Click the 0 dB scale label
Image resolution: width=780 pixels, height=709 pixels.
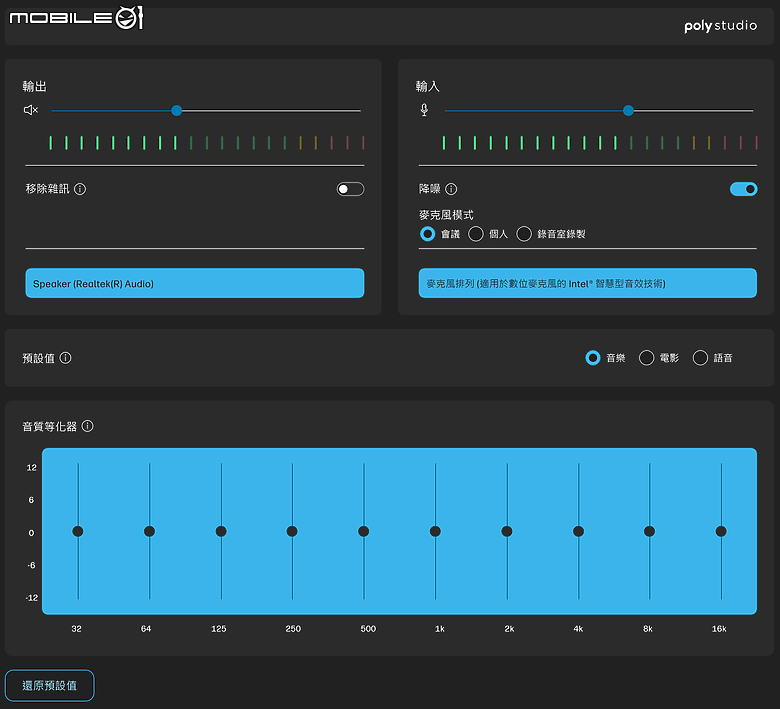coord(31,533)
